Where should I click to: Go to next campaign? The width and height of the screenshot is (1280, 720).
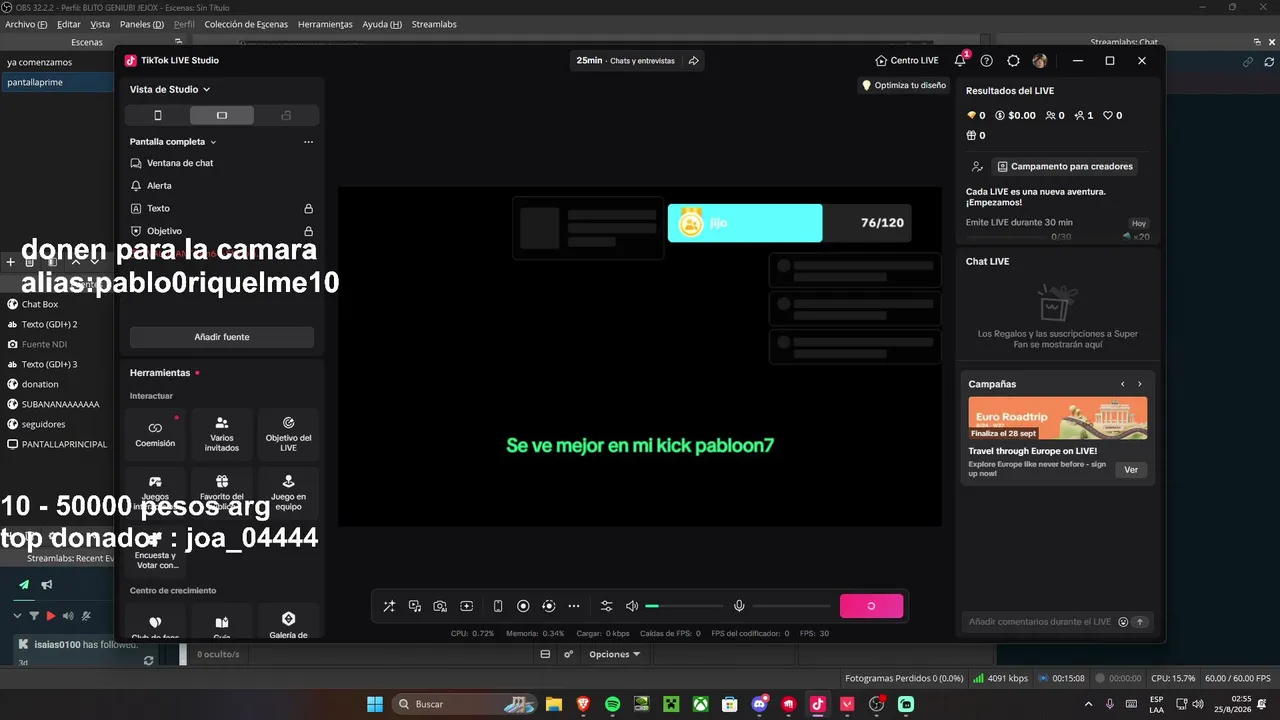pyautogui.click(x=1139, y=384)
